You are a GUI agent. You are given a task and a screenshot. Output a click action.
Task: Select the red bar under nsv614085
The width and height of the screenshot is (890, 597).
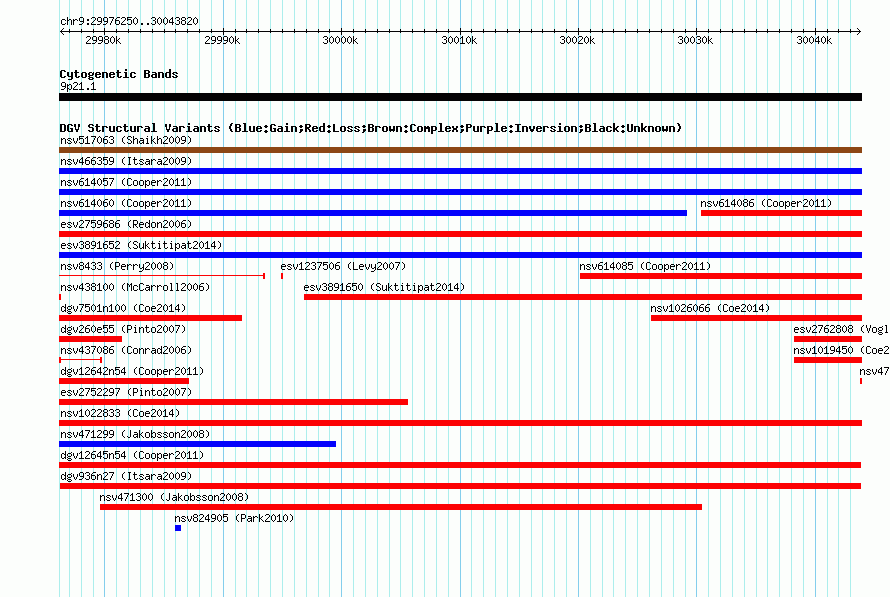coord(721,276)
